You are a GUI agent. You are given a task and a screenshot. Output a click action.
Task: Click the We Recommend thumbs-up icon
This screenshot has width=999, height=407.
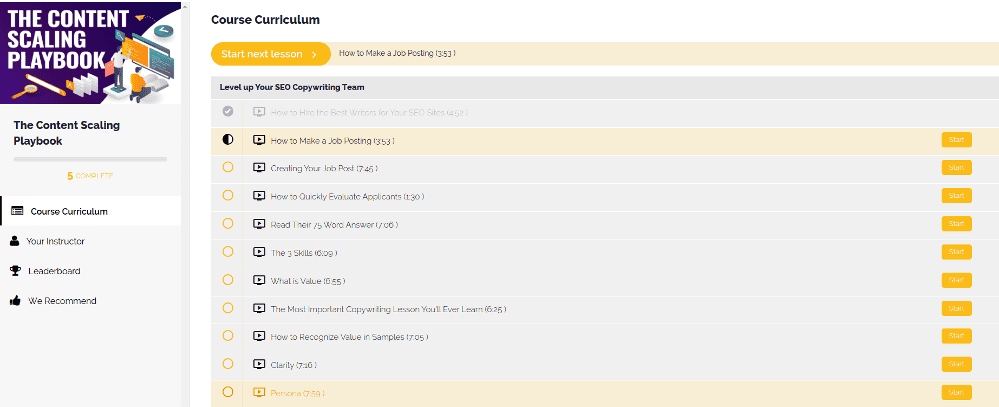click(x=15, y=301)
